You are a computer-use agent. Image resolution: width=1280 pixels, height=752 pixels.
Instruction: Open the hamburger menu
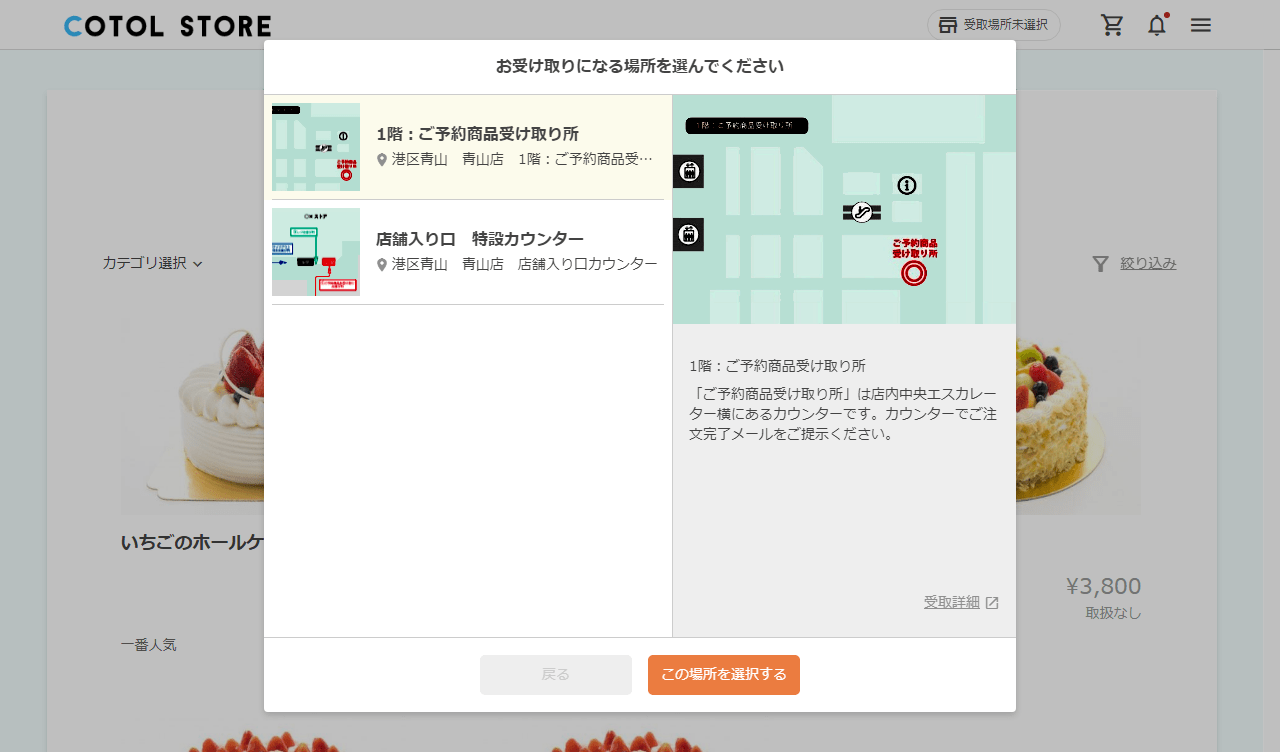[x=1201, y=25]
